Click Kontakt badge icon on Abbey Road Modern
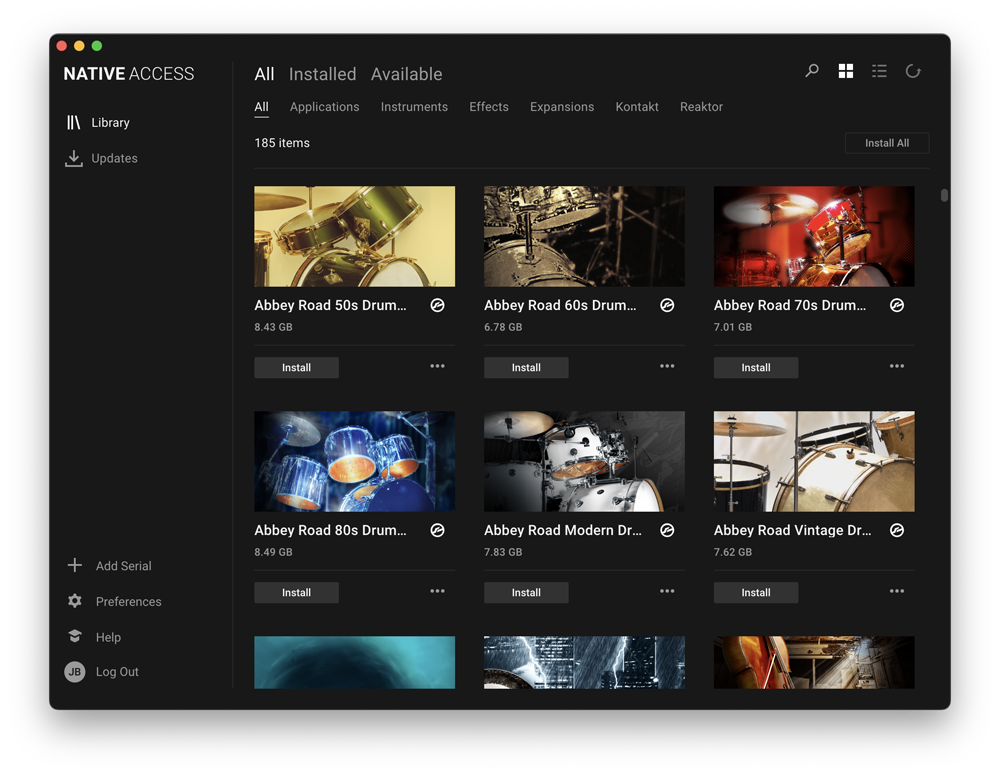Viewport: 1000px width, 775px height. [x=667, y=531]
